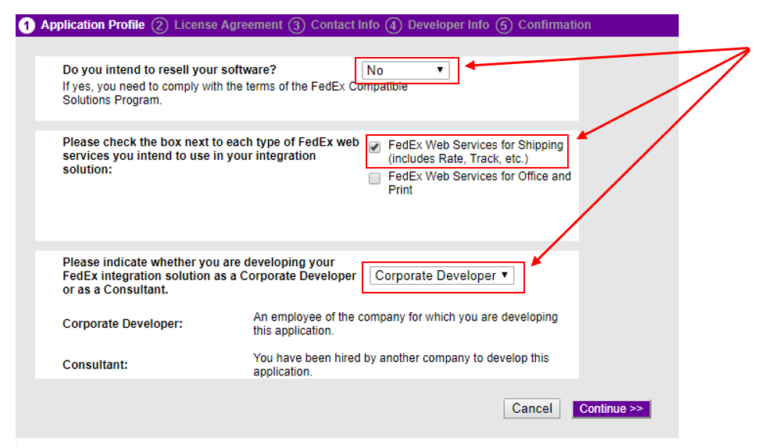Open the resell software dropdown showing No

tap(406, 70)
